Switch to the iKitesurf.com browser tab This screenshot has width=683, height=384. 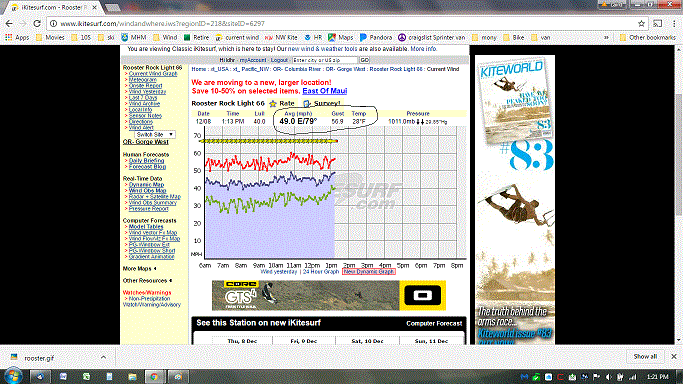click(51, 7)
